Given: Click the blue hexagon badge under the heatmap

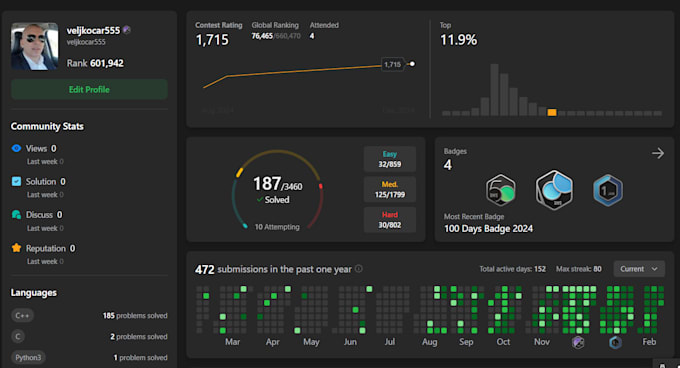Looking at the screenshot, I should pos(615,342).
